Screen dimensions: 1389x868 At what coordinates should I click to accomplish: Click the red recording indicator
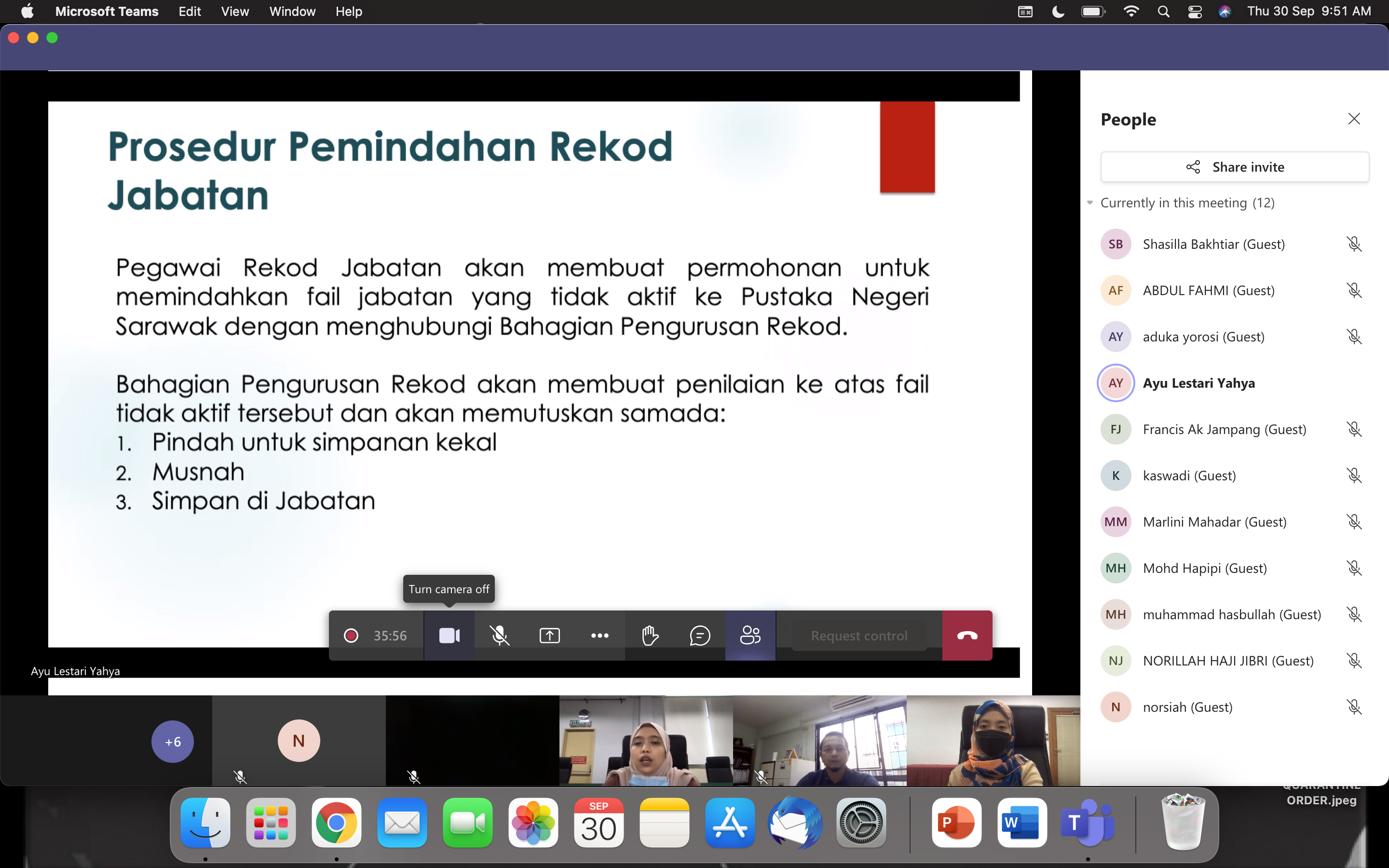351,636
